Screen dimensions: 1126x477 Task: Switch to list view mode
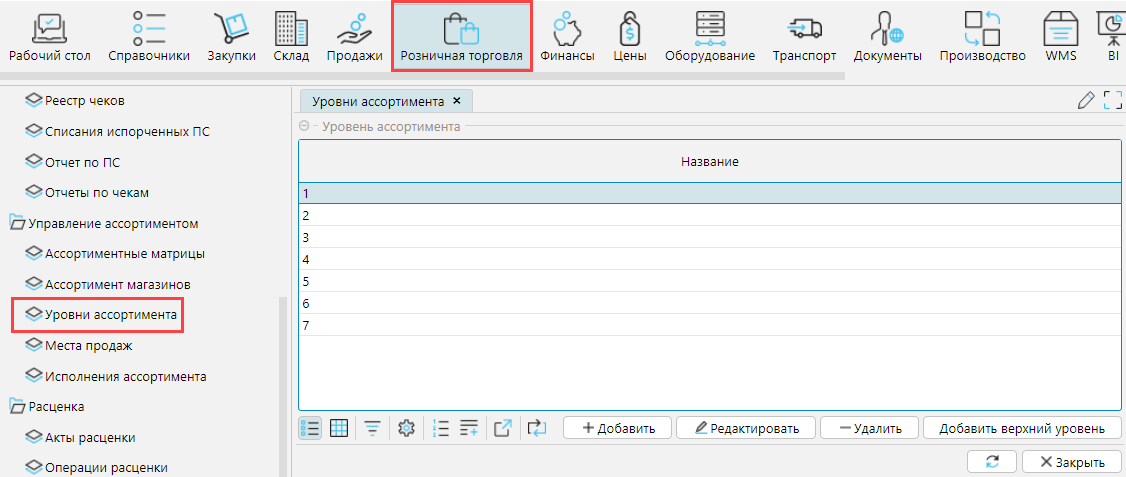(x=310, y=428)
